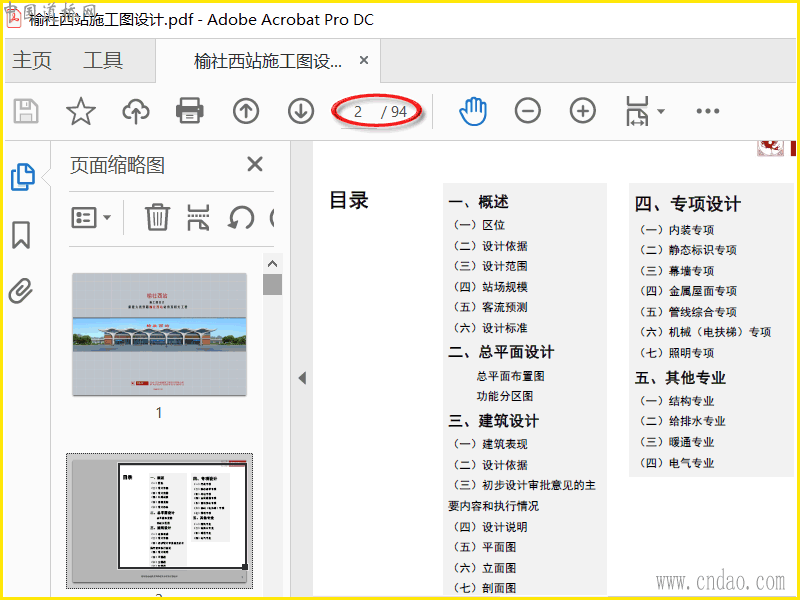Select page 2 thumbnail
800x600 pixels.
pyautogui.click(x=159, y=521)
